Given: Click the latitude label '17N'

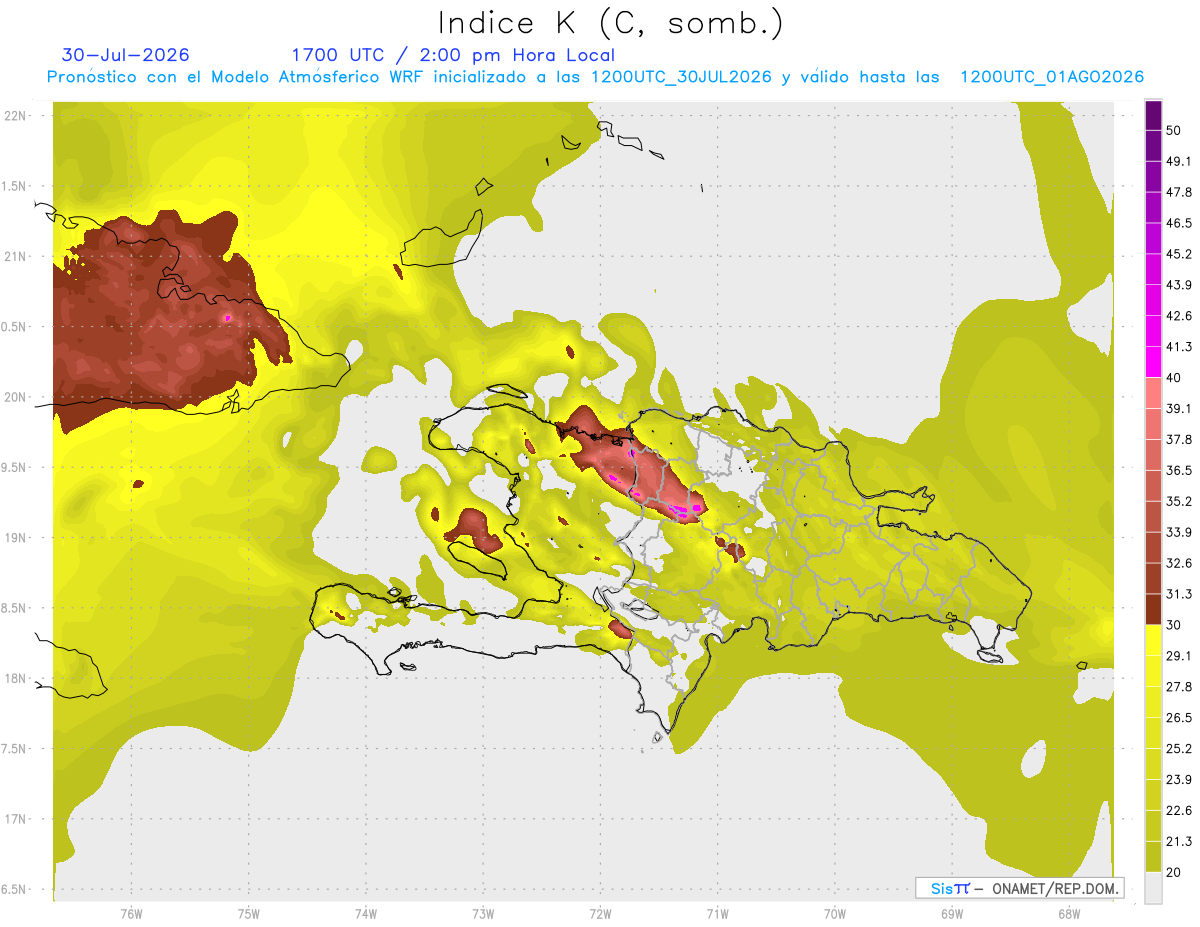Looking at the screenshot, I should pos(16,819).
